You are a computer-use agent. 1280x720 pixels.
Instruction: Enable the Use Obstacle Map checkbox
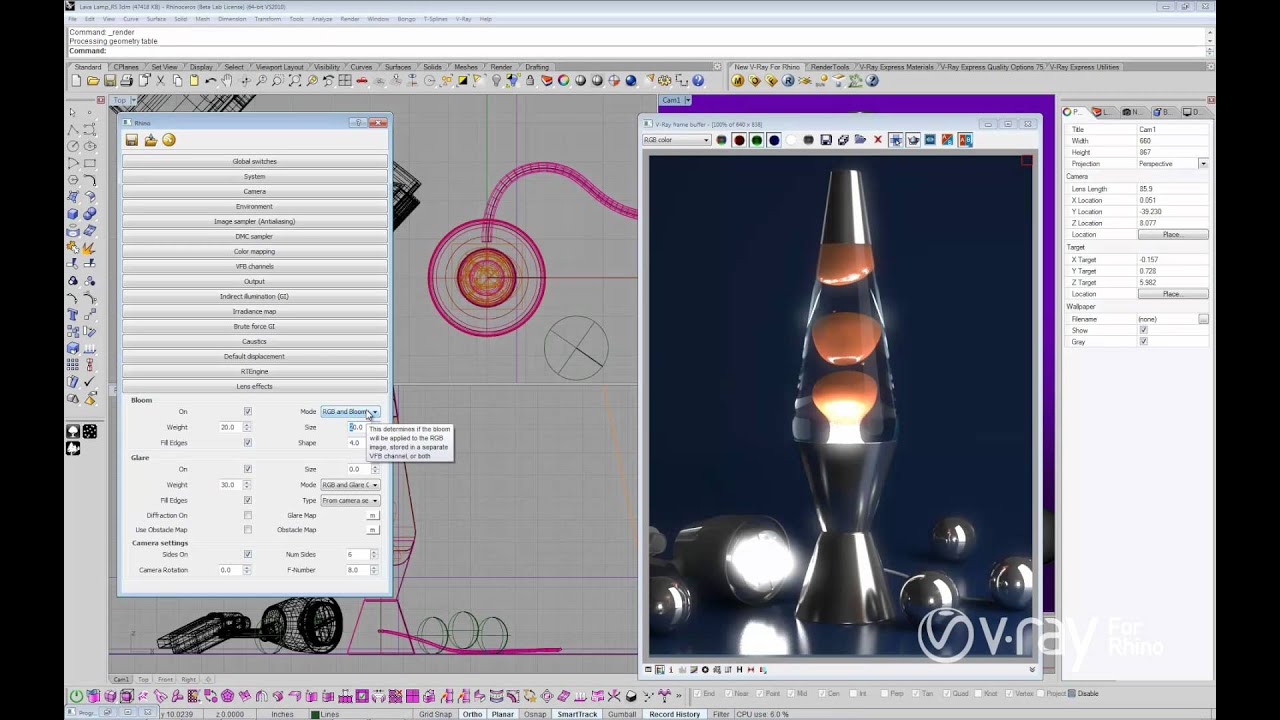pos(248,530)
